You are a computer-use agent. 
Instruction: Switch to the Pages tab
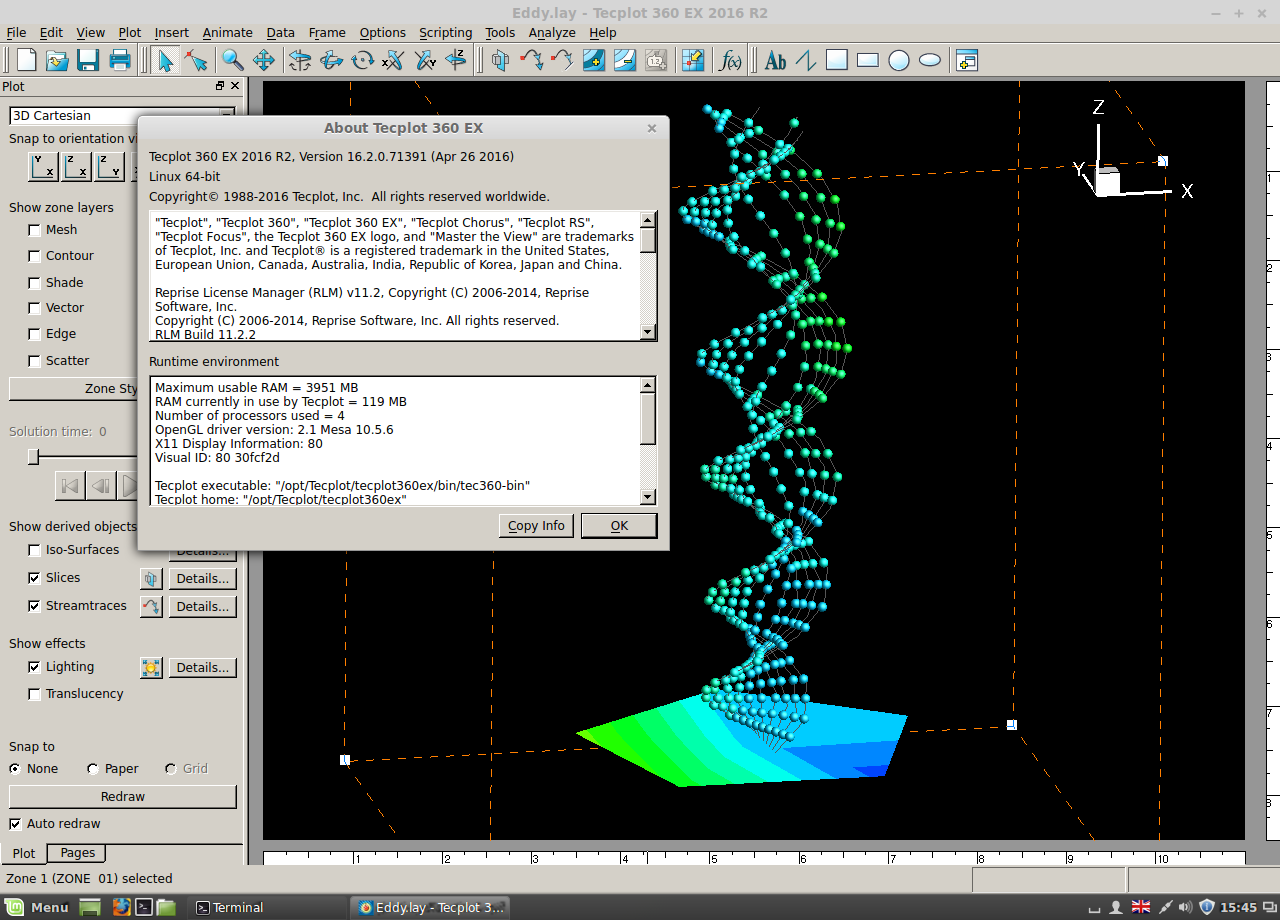(x=77, y=853)
